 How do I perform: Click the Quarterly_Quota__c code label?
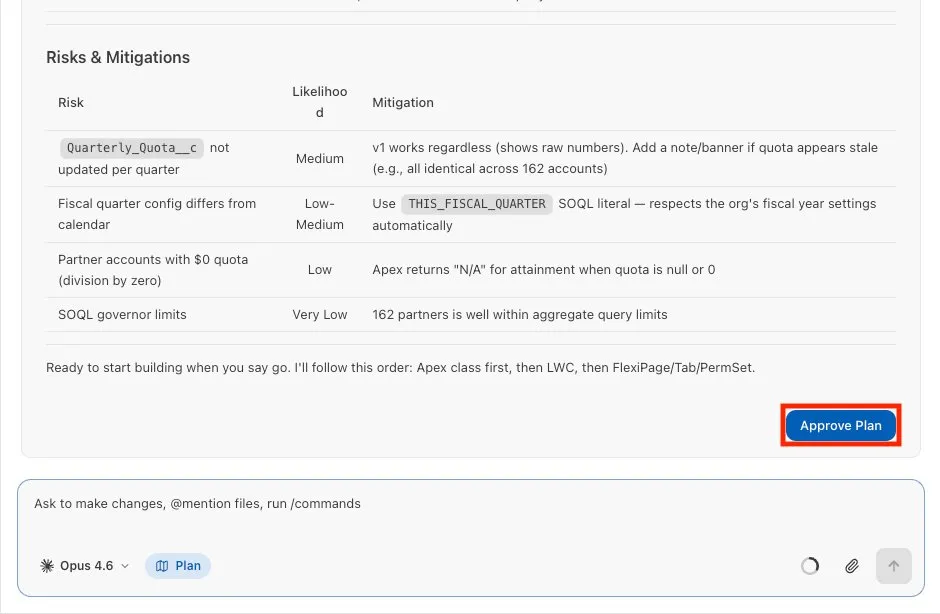pos(132,148)
